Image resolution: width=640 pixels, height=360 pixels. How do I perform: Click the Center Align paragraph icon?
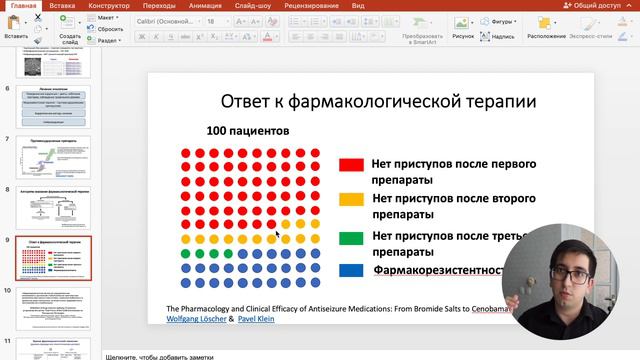310,37
